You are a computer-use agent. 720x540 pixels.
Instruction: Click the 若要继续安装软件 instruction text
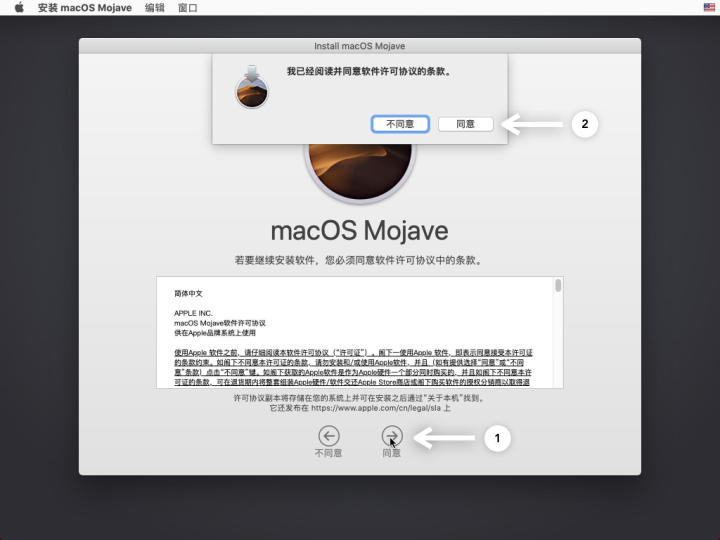coord(359,260)
